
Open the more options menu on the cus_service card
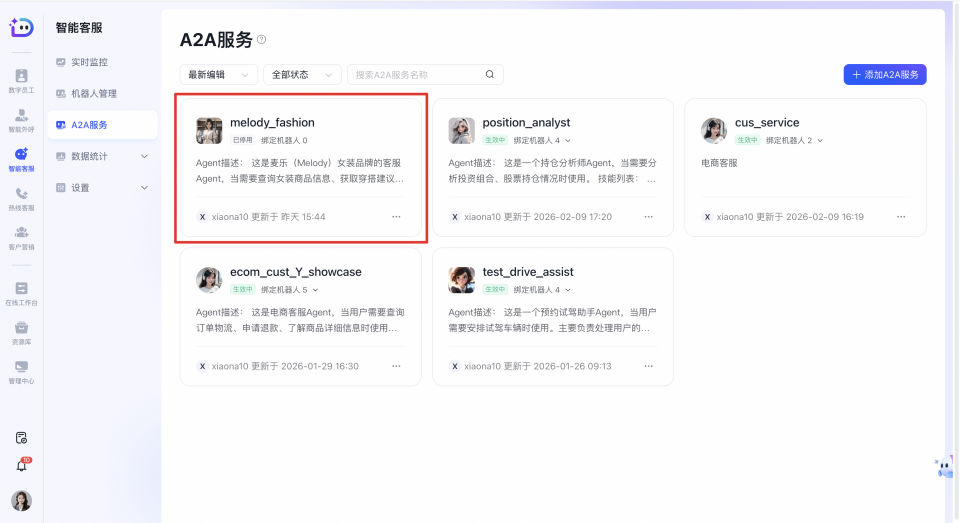[901, 217]
